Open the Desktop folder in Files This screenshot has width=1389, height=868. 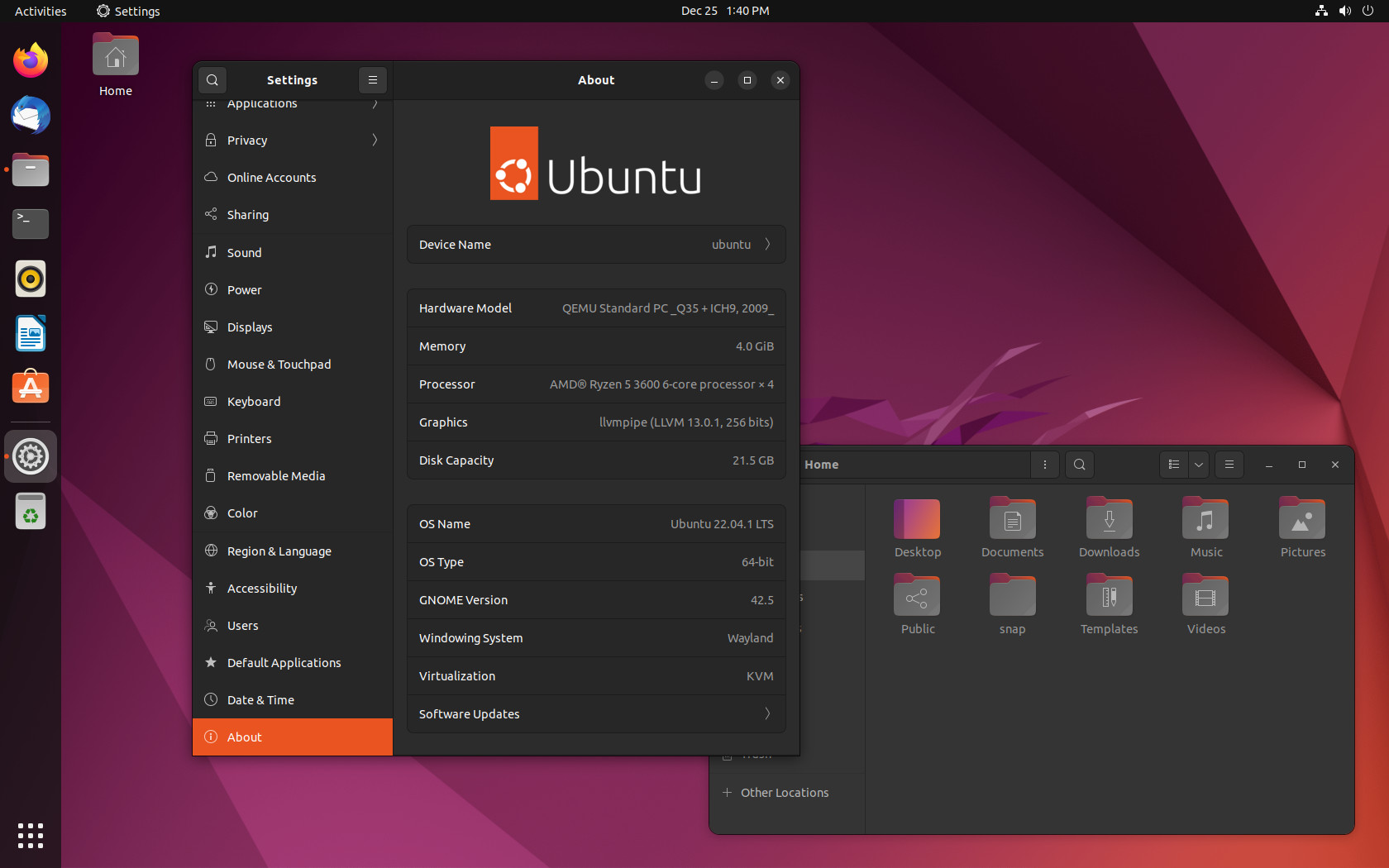coord(918,529)
